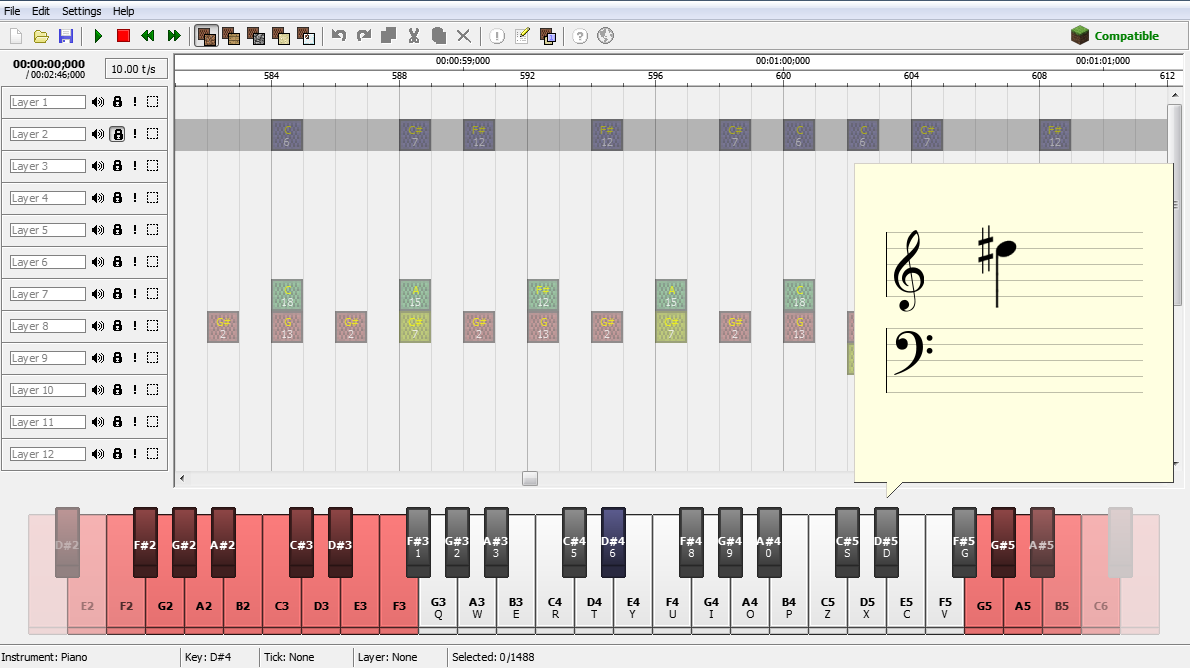Create a new song with toolbar icon
This screenshot has height=668, width=1190.
coord(16,36)
